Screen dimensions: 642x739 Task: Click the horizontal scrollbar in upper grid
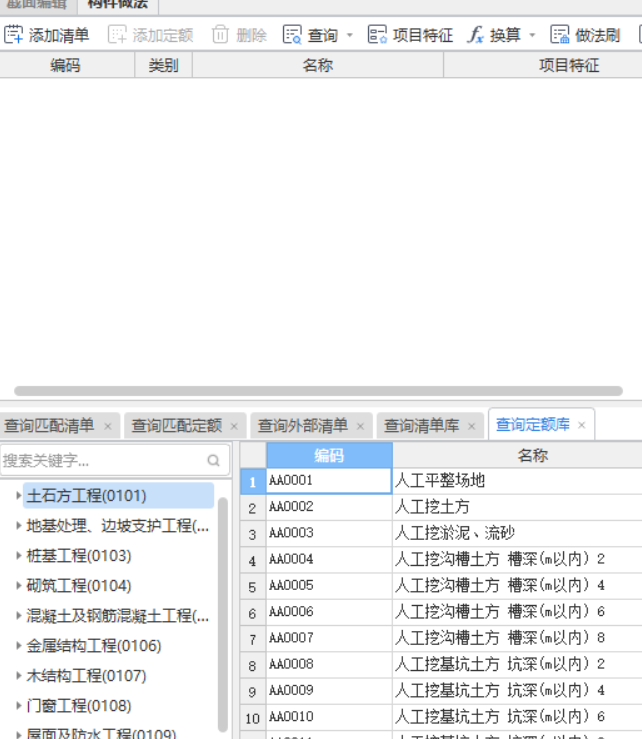click(x=318, y=391)
